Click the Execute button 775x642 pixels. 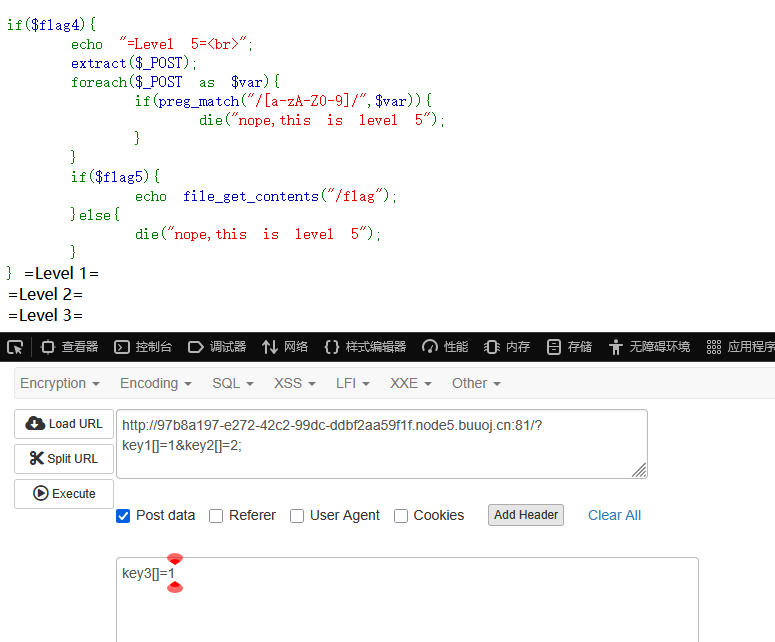pos(64,494)
